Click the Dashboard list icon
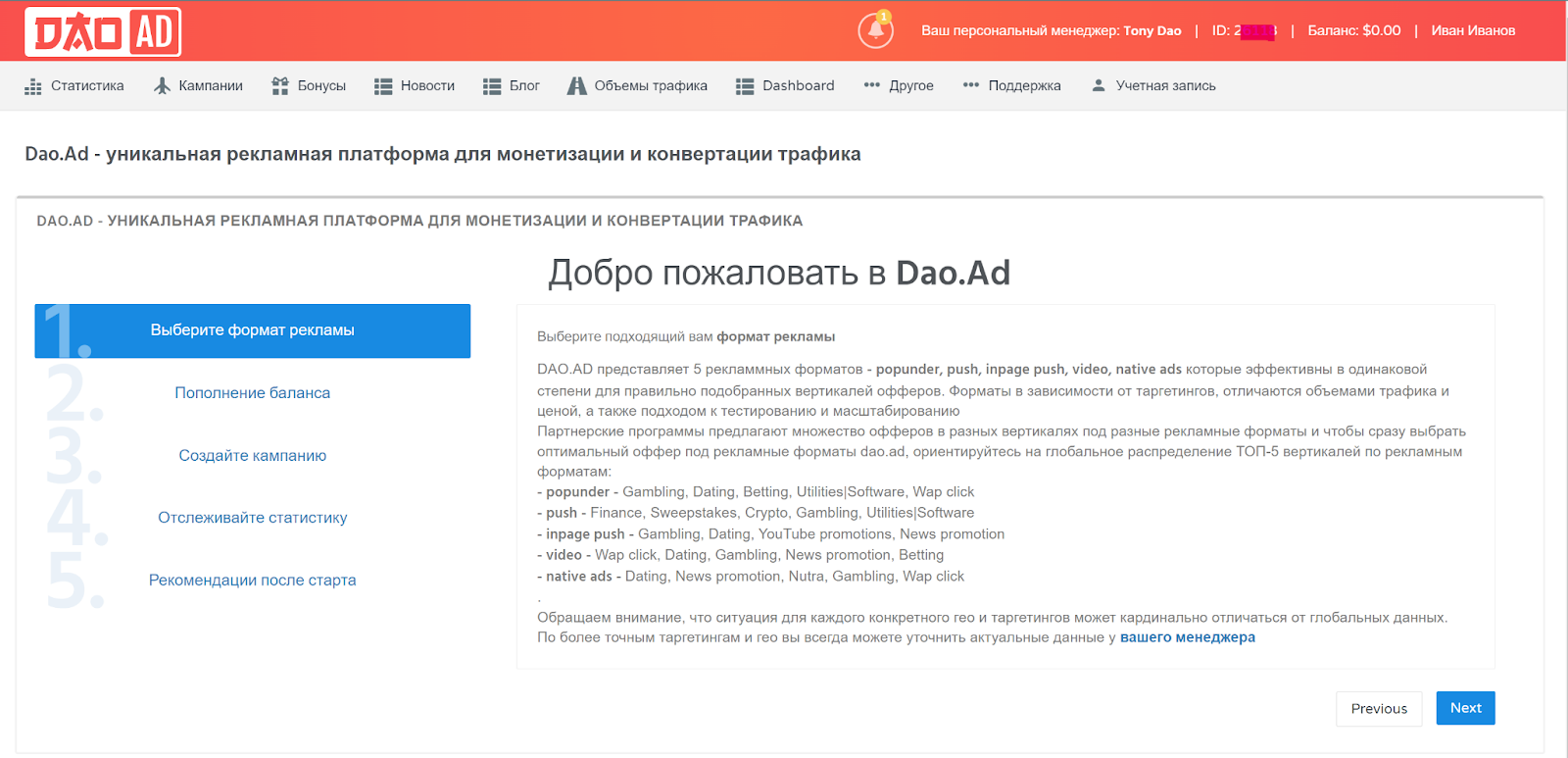 [x=745, y=86]
